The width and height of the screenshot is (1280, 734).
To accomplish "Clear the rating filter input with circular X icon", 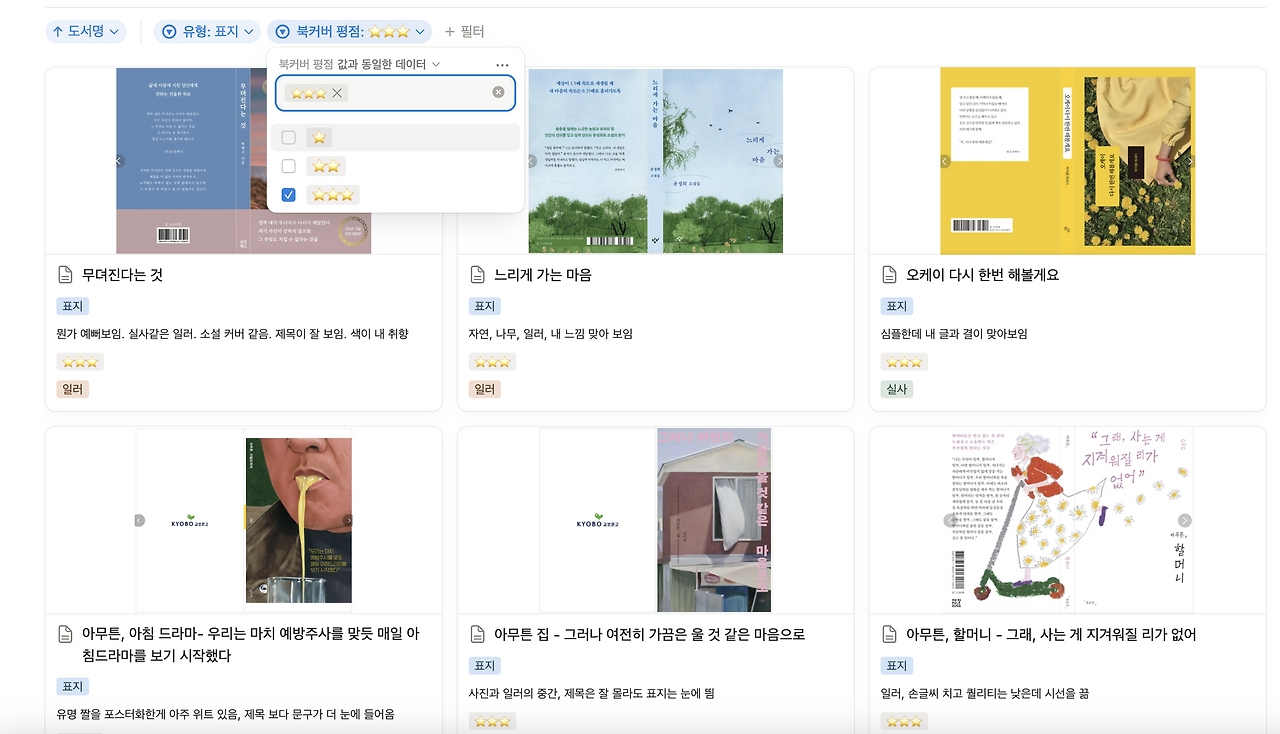I will click(x=496, y=91).
